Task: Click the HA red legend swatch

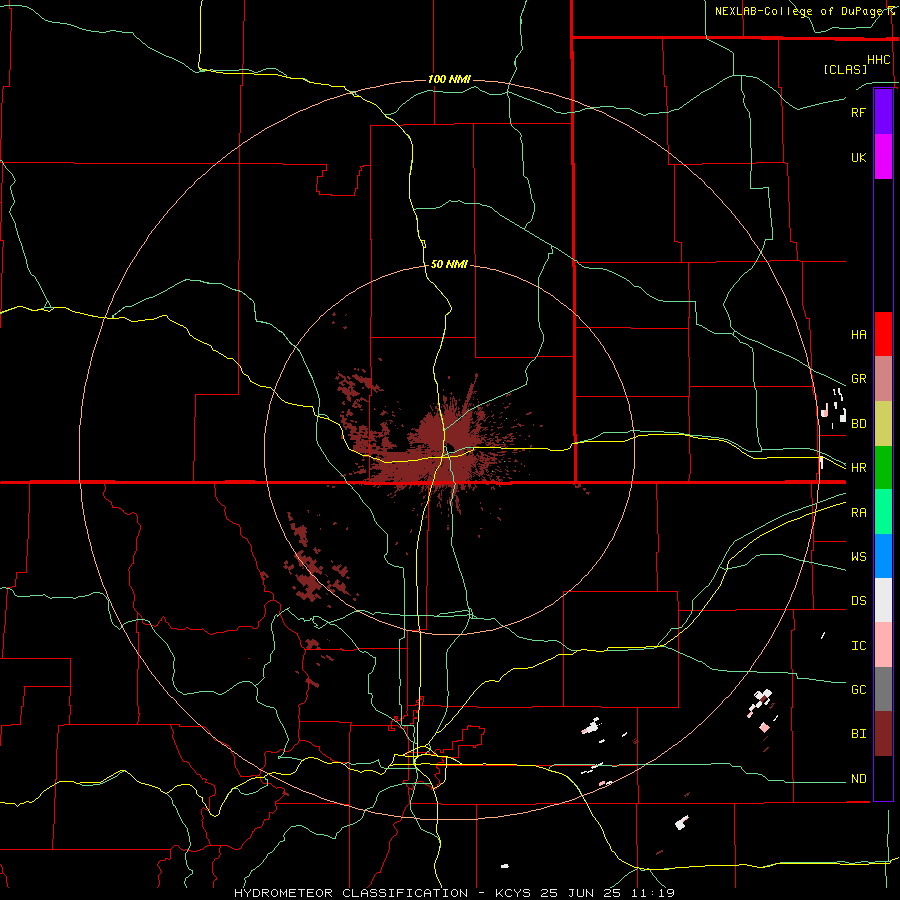Action: 883,334
